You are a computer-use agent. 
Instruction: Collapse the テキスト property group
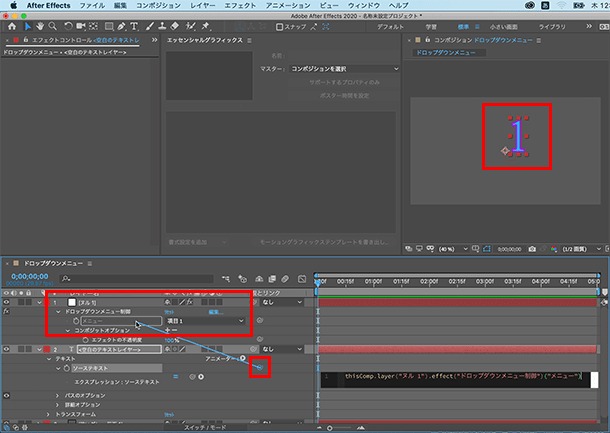[x=49, y=359]
